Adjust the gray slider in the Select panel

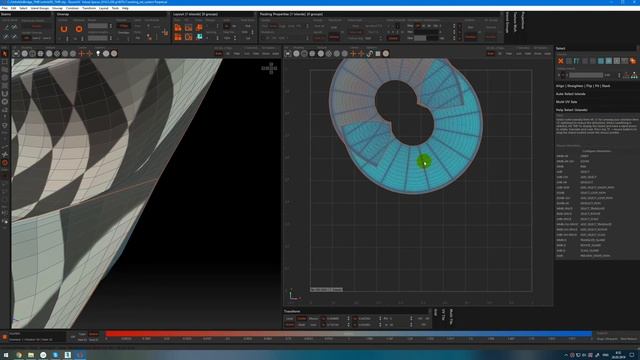[586, 75]
